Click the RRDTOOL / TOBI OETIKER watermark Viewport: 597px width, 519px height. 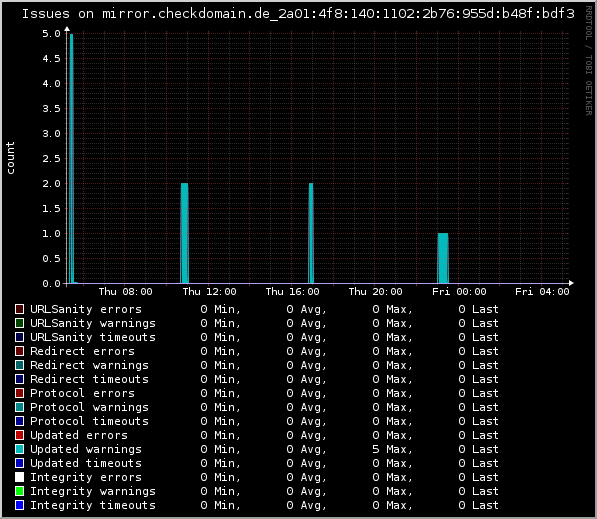pos(589,61)
